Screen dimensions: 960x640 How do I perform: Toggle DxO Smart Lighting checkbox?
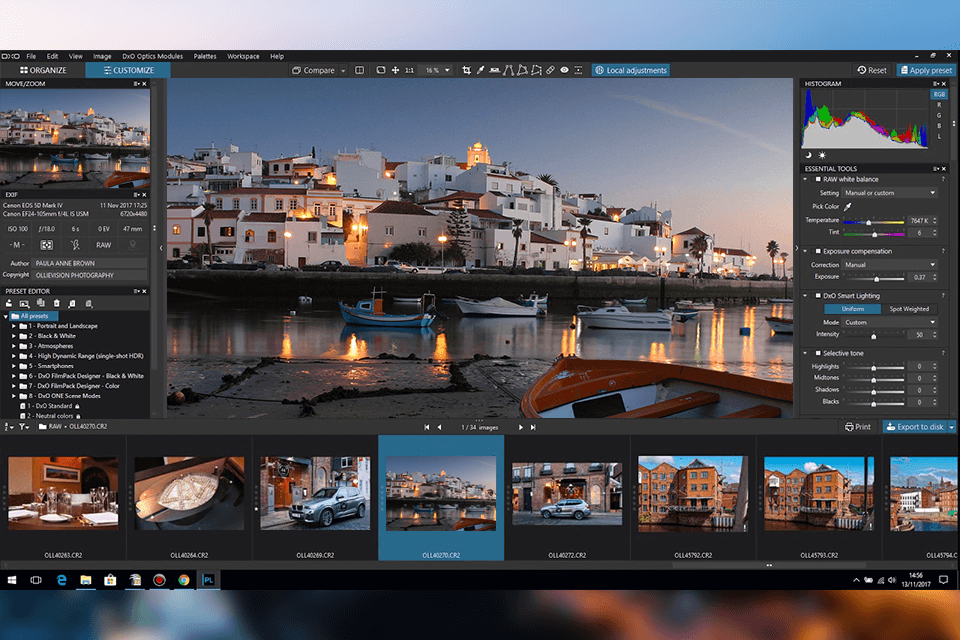817,296
